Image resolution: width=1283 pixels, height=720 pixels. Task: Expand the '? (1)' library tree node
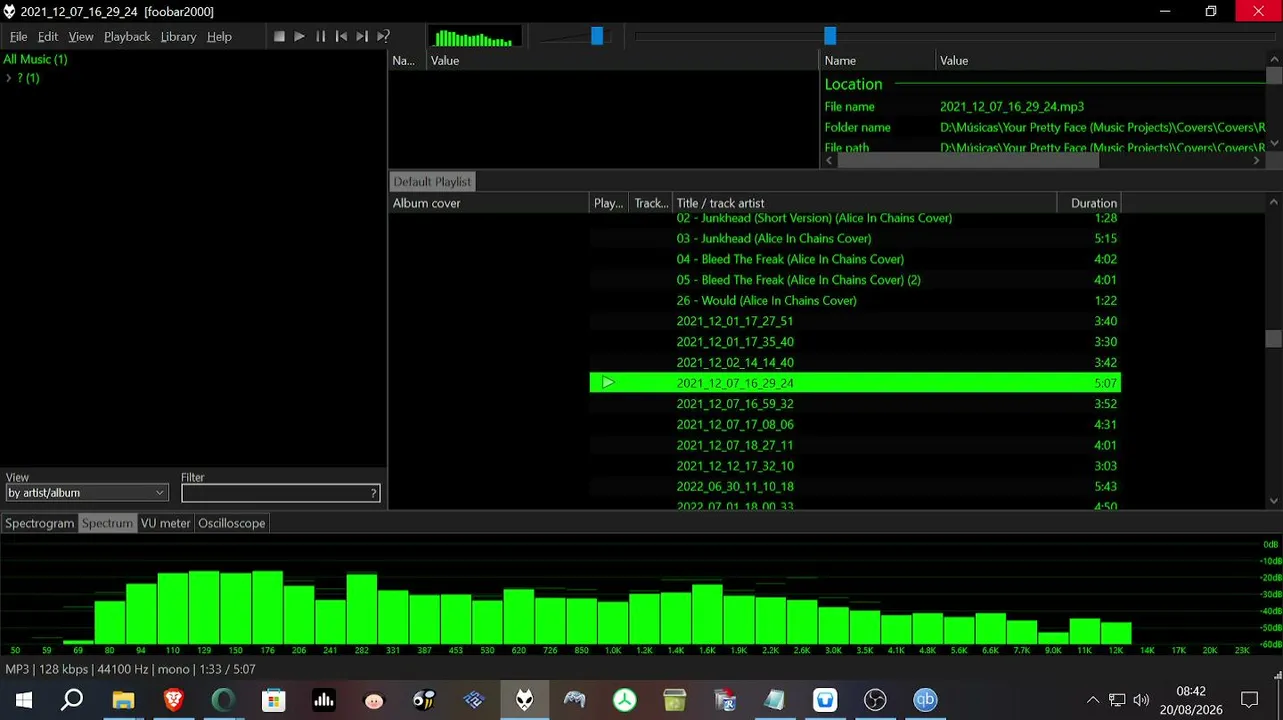(9, 78)
